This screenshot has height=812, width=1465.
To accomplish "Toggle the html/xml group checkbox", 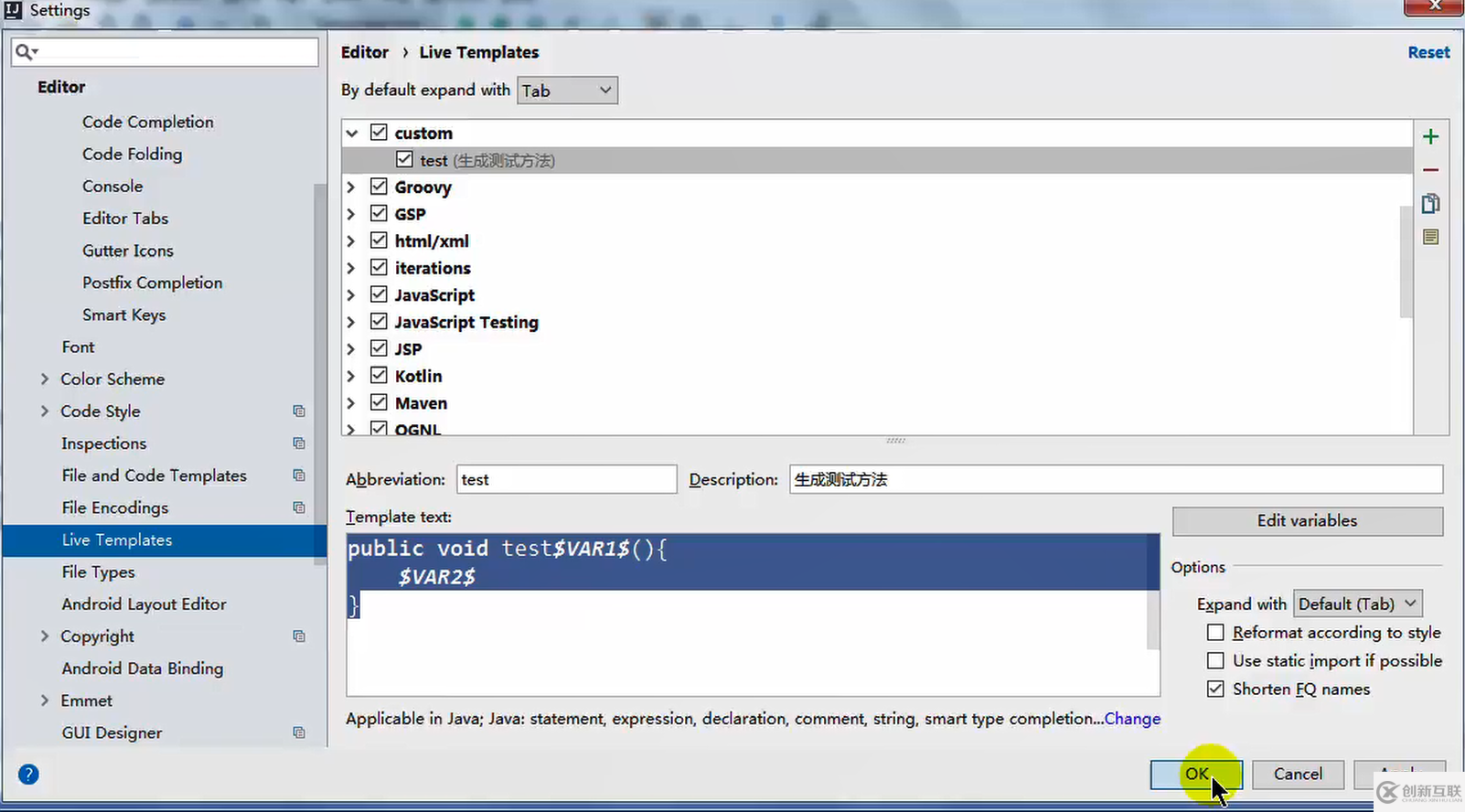I will [379, 240].
